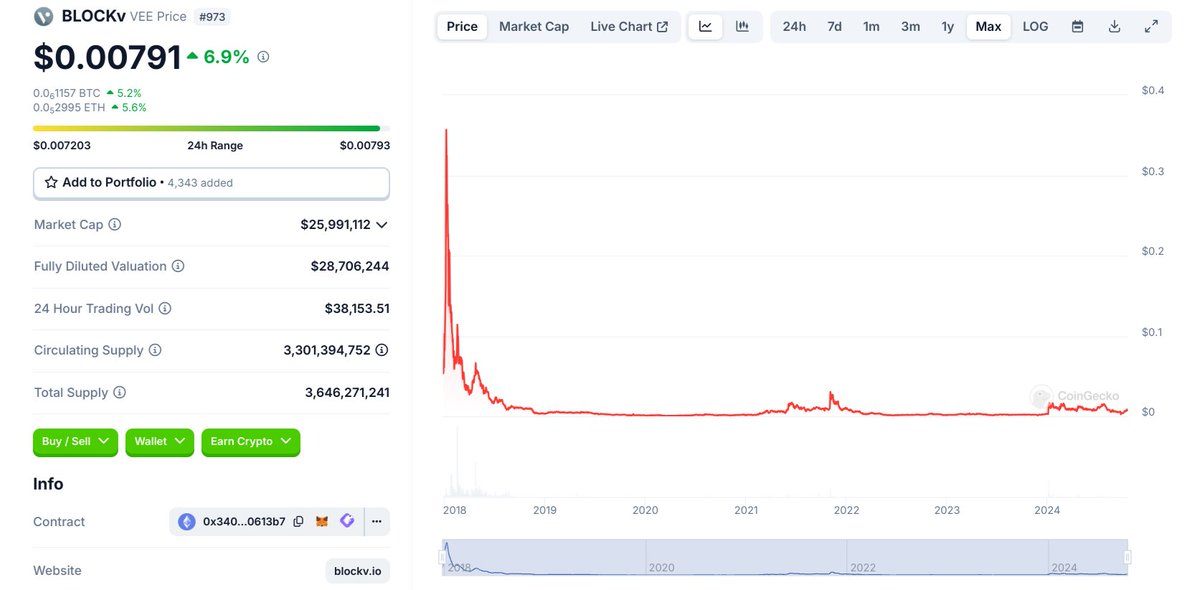Open the Earn Crypto dropdown
The height and width of the screenshot is (590, 1200).
251,442
